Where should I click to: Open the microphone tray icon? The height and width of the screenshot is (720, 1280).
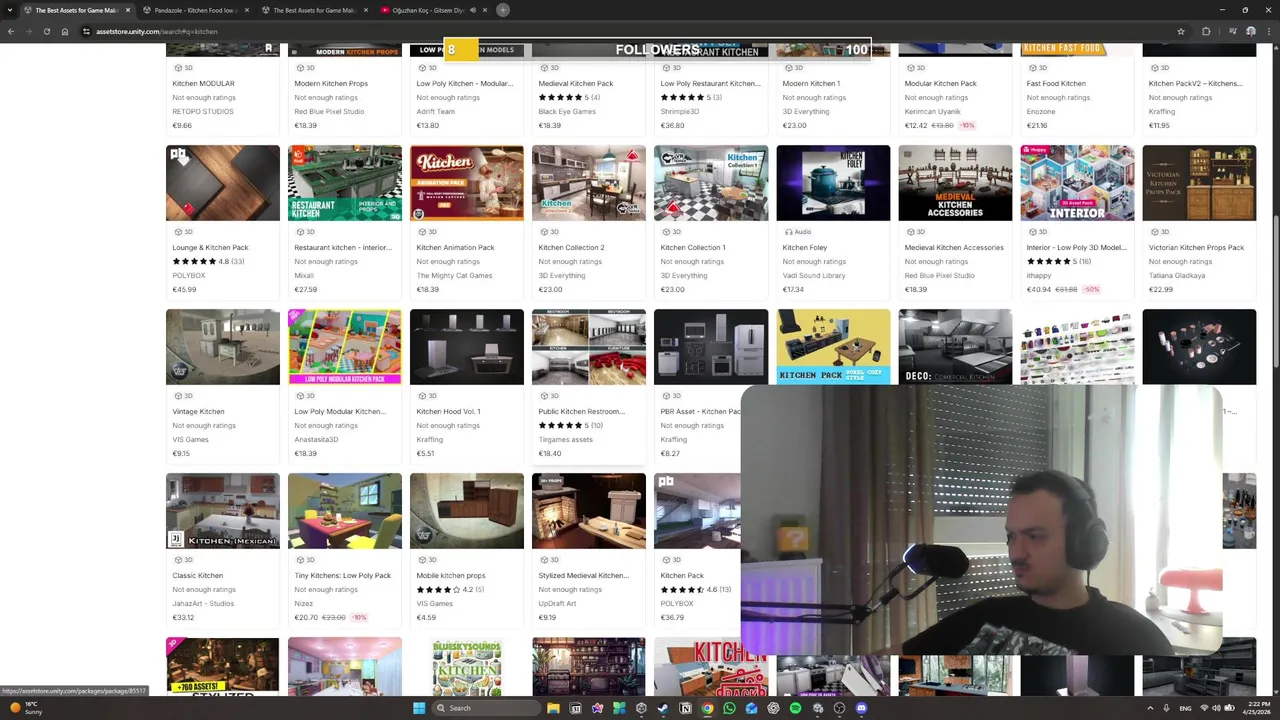pyautogui.click(x=1166, y=708)
